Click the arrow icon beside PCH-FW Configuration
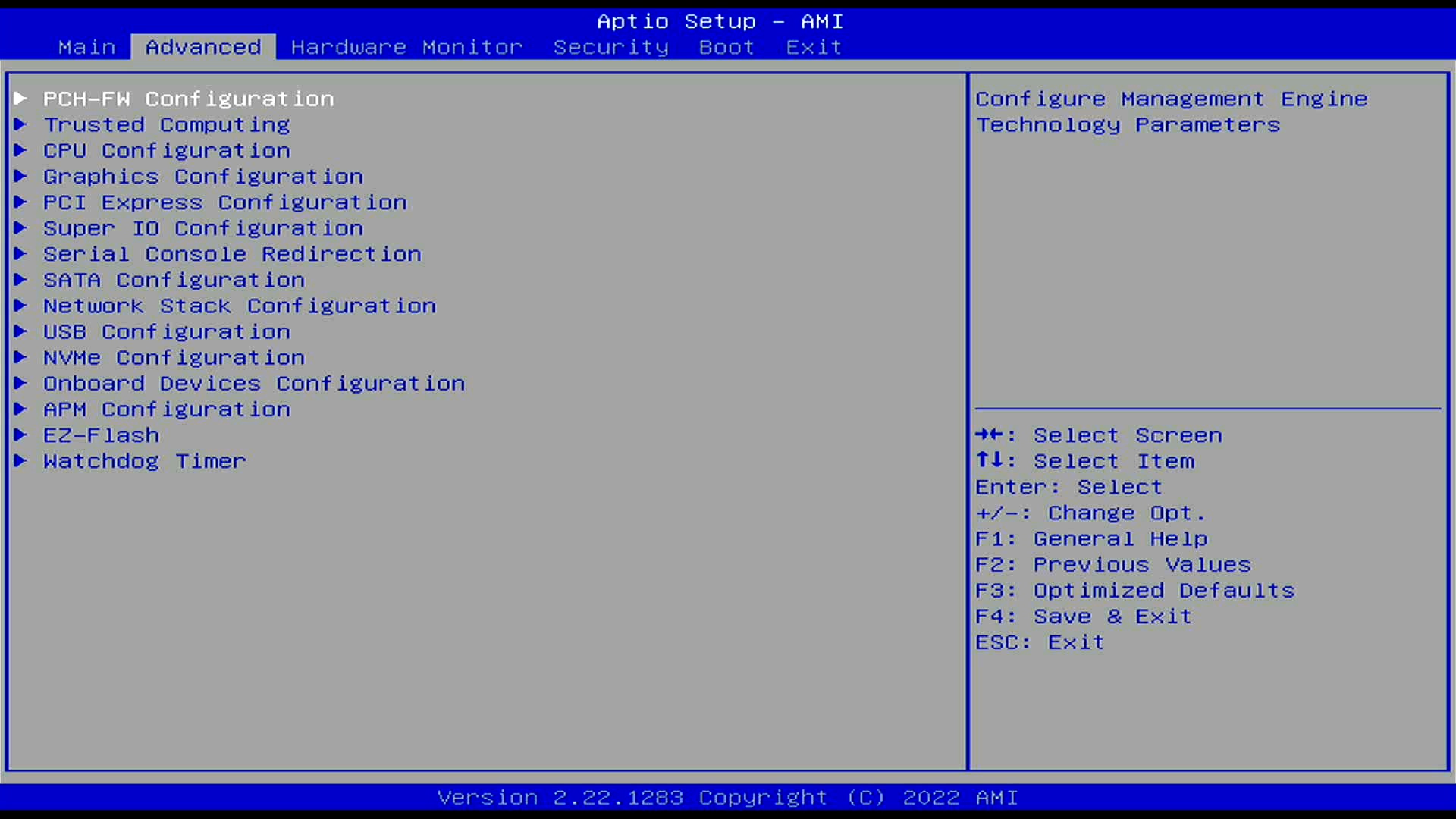The width and height of the screenshot is (1456, 819). point(20,99)
